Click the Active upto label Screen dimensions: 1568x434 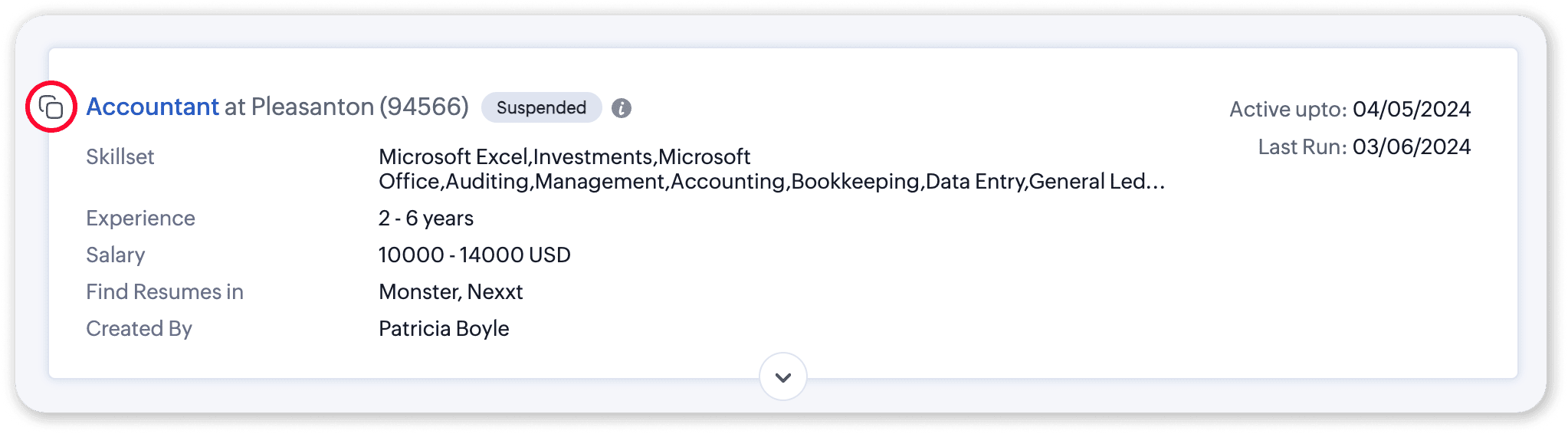coord(1288,109)
